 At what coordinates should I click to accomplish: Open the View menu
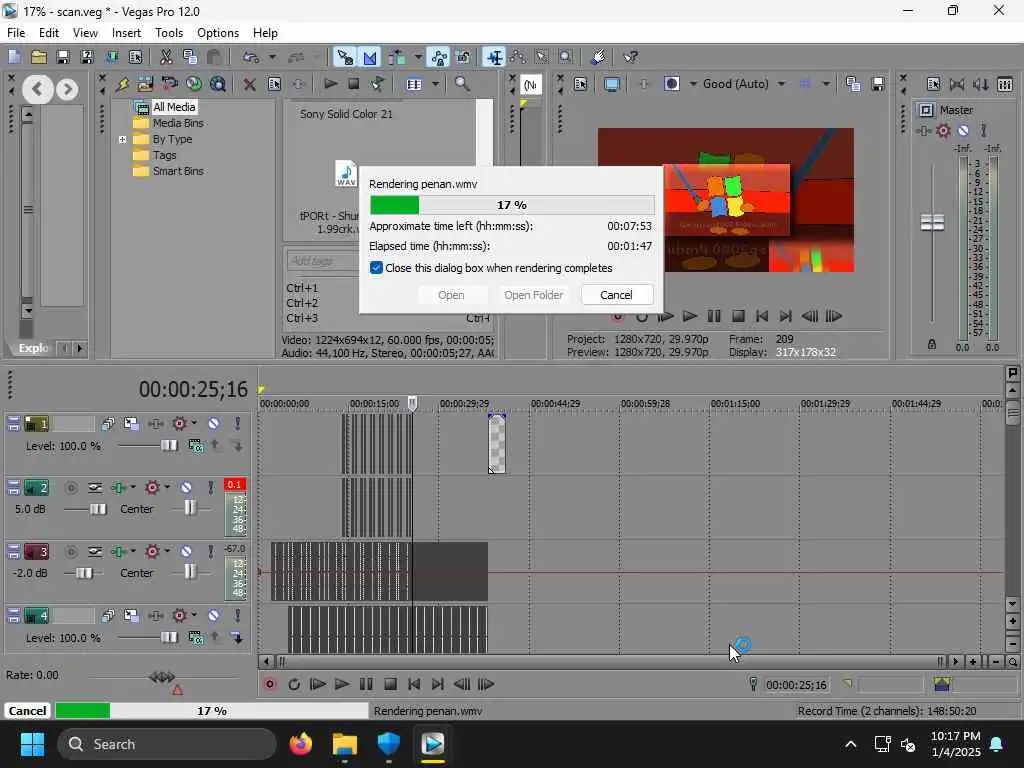pyautogui.click(x=85, y=33)
